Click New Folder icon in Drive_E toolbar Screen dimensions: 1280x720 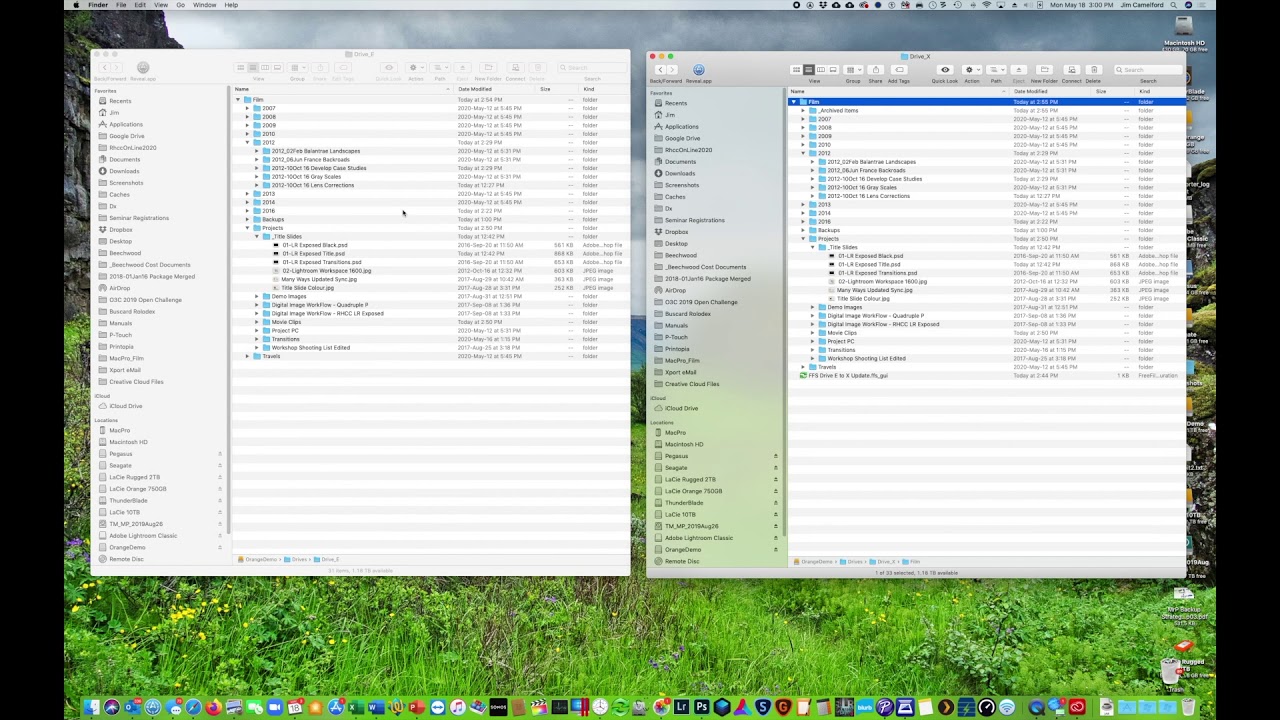(x=488, y=68)
